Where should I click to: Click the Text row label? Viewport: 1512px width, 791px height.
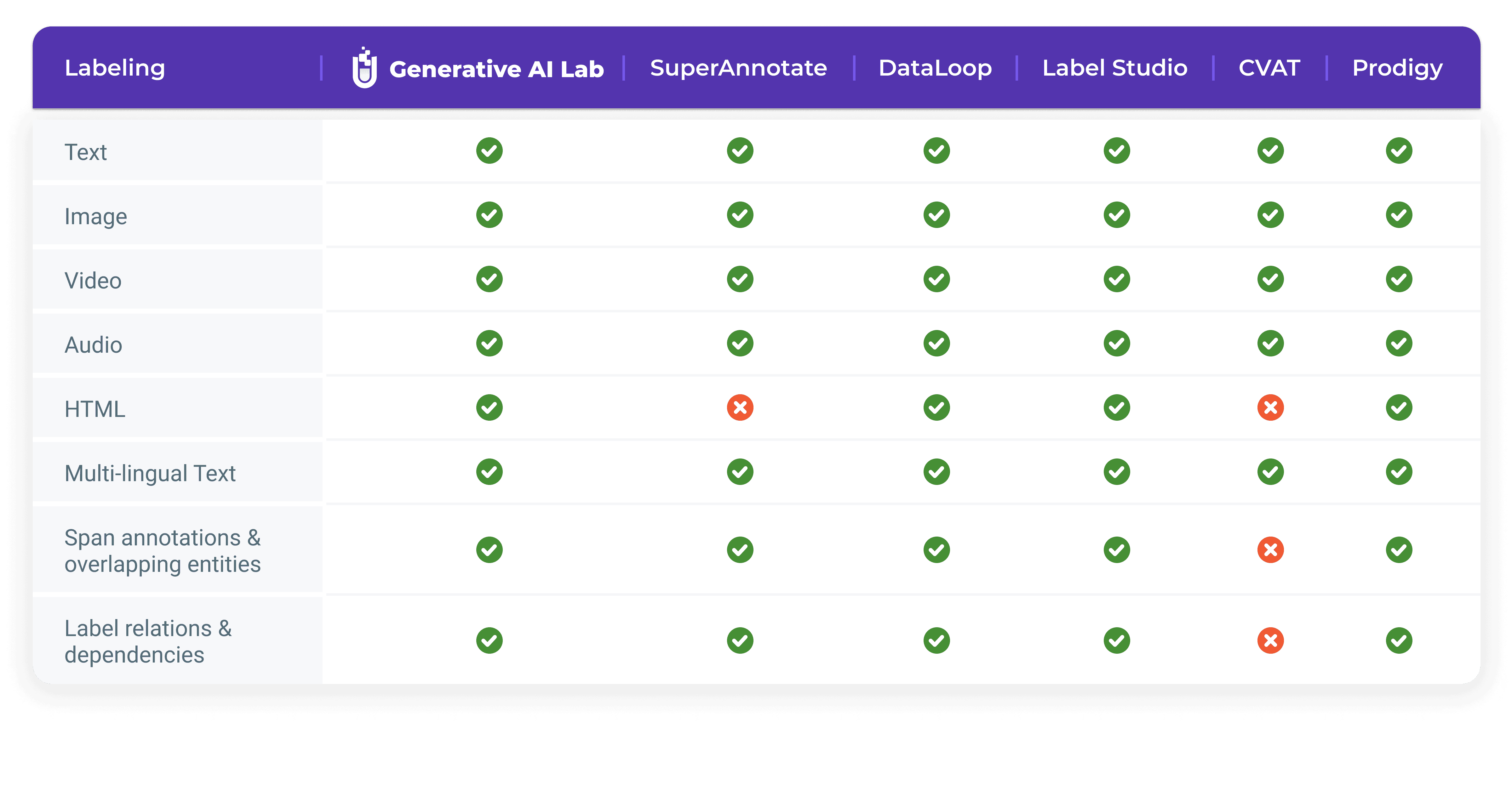pyautogui.click(x=86, y=153)
